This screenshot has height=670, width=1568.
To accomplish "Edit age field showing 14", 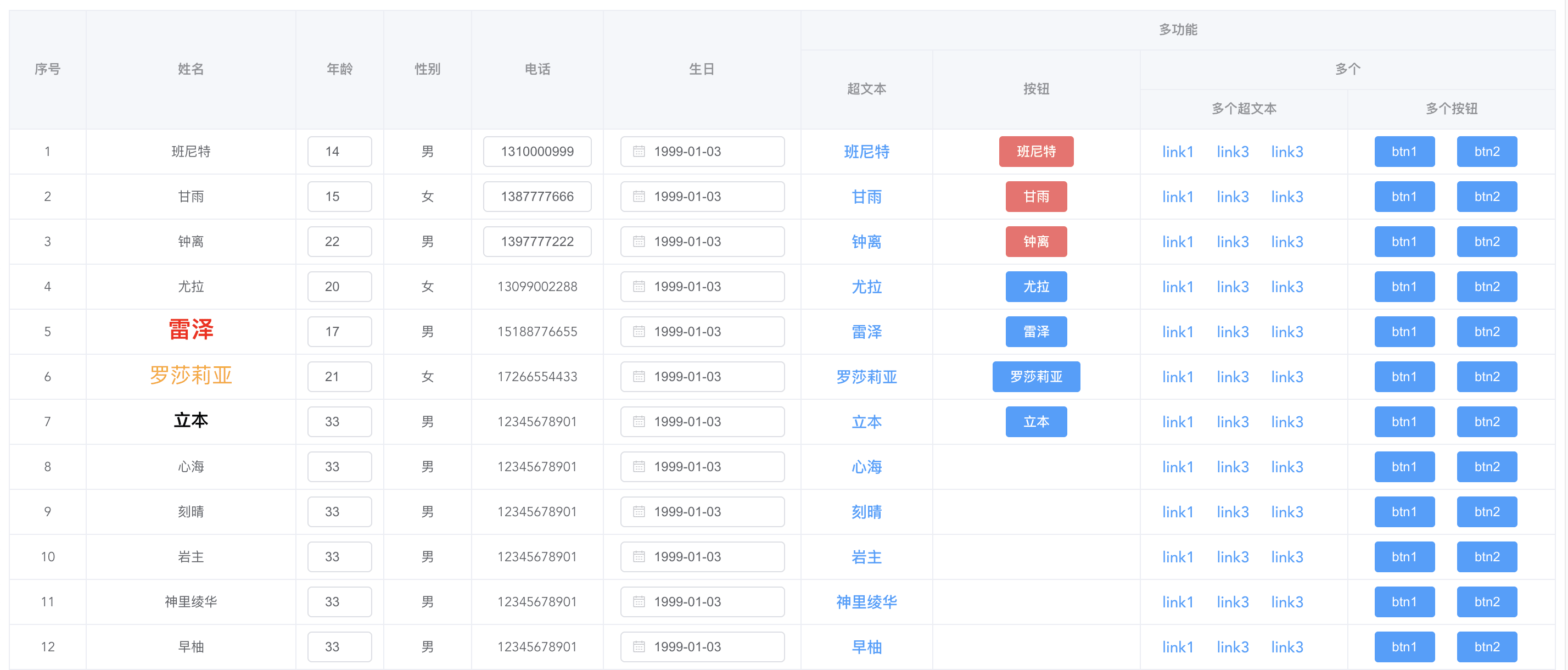I will pyautogui.click(x=340, y=152).
